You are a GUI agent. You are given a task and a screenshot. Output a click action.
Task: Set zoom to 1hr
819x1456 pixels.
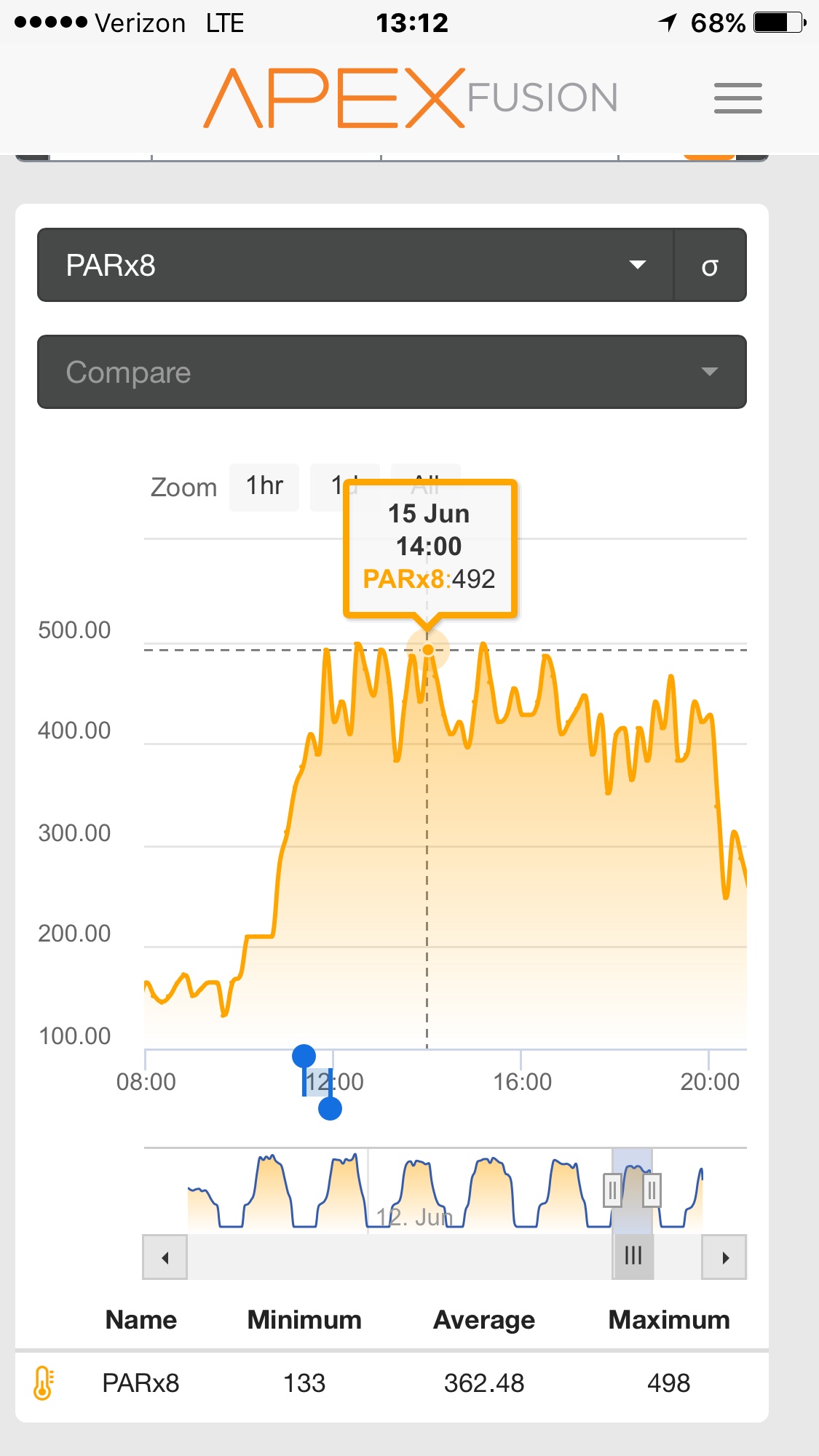[264, 487]
